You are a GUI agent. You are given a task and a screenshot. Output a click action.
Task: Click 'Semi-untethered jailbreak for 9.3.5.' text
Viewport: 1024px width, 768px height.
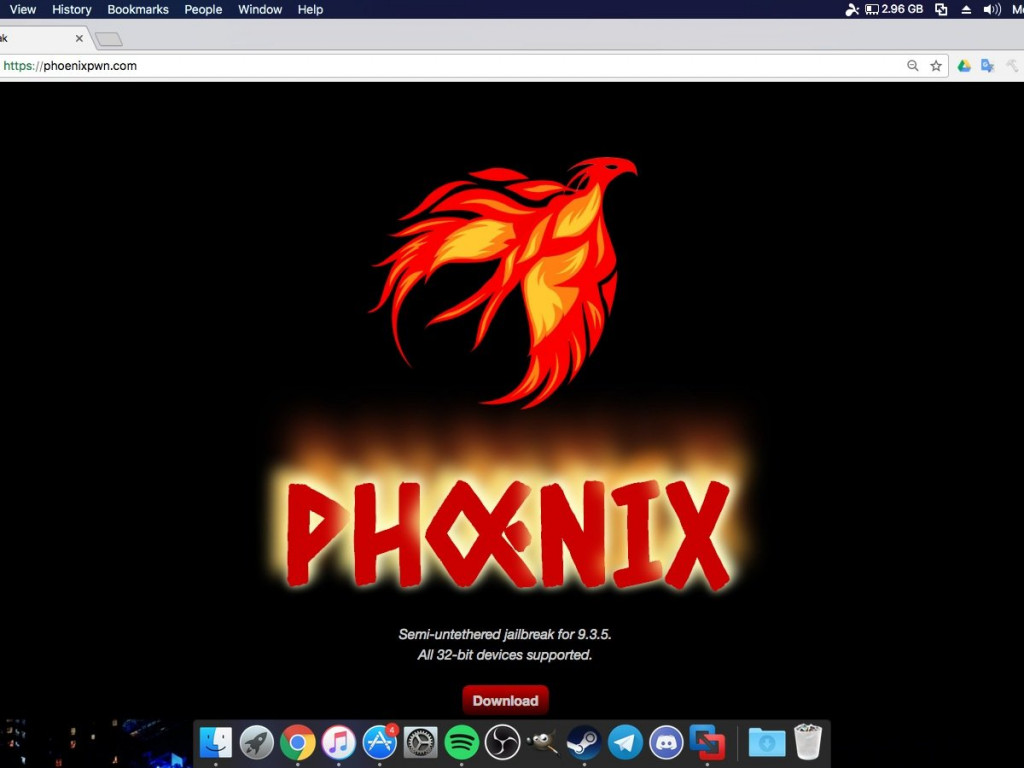click(505, 634)
